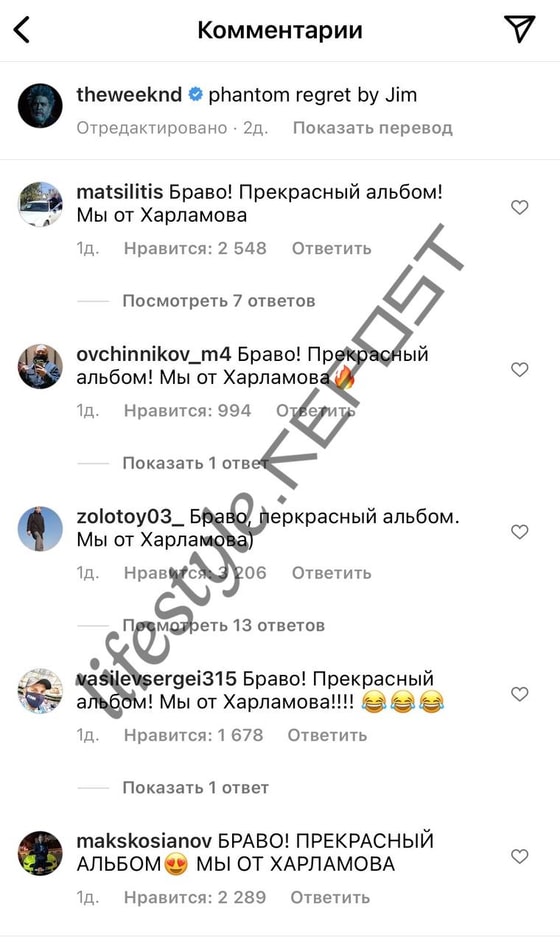The height and width of the screenshot is (943, 560).
Task: Like zolotoy03_ comment with heart icon
Action: [x=519, y=532]
